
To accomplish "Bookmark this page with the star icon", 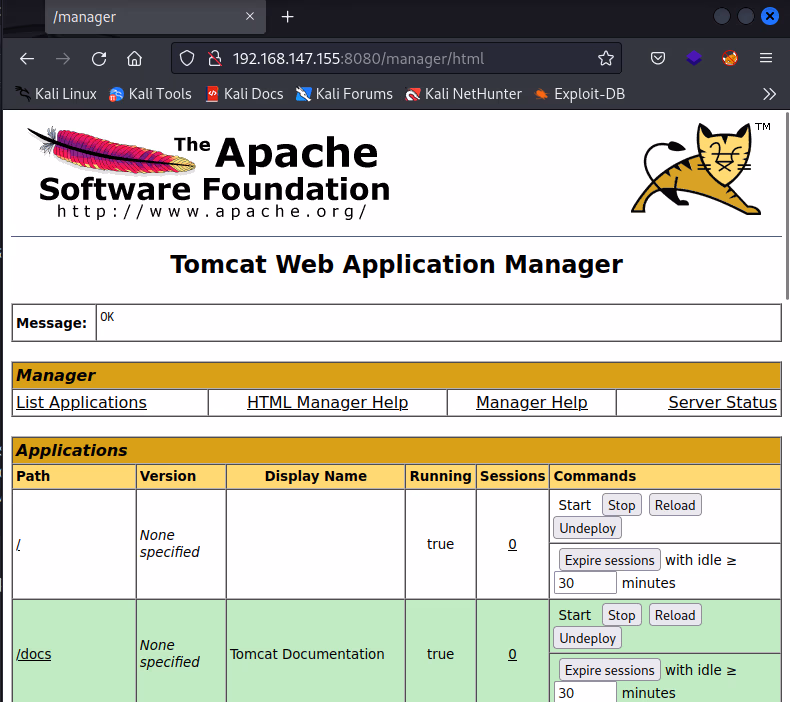I will [x=606, y=58].
